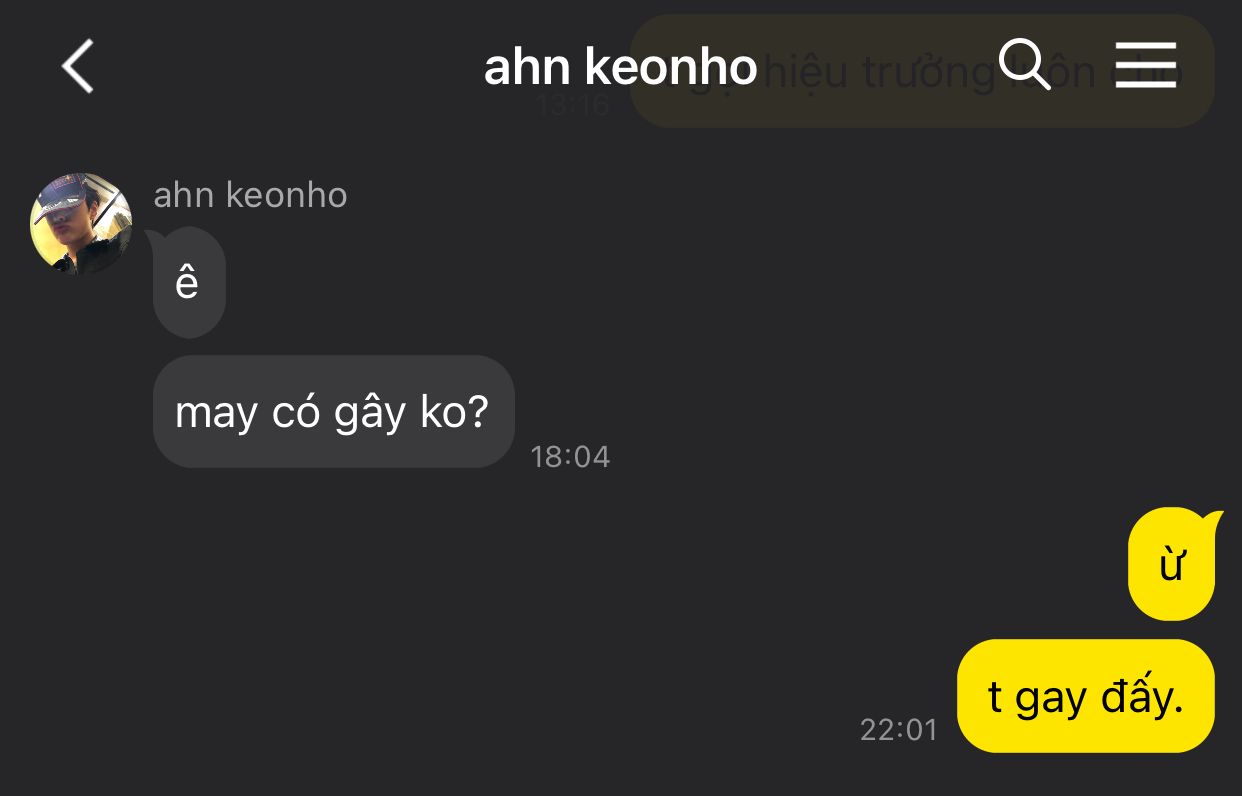This screenshot has height=796, width=1242.
Task: Tap the 22:01 timestamp
Action: pos(899,730)
